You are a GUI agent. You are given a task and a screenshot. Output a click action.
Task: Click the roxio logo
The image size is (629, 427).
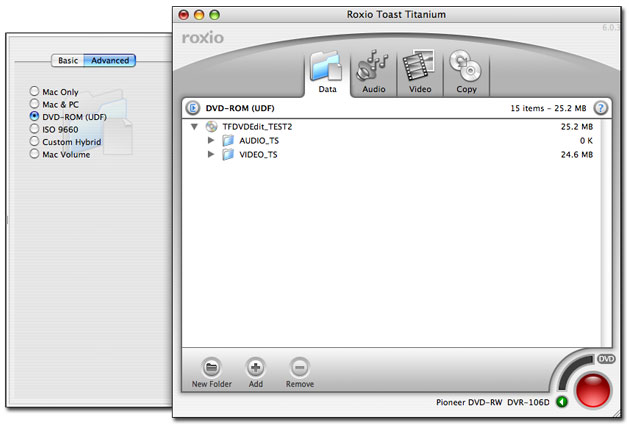203,38
